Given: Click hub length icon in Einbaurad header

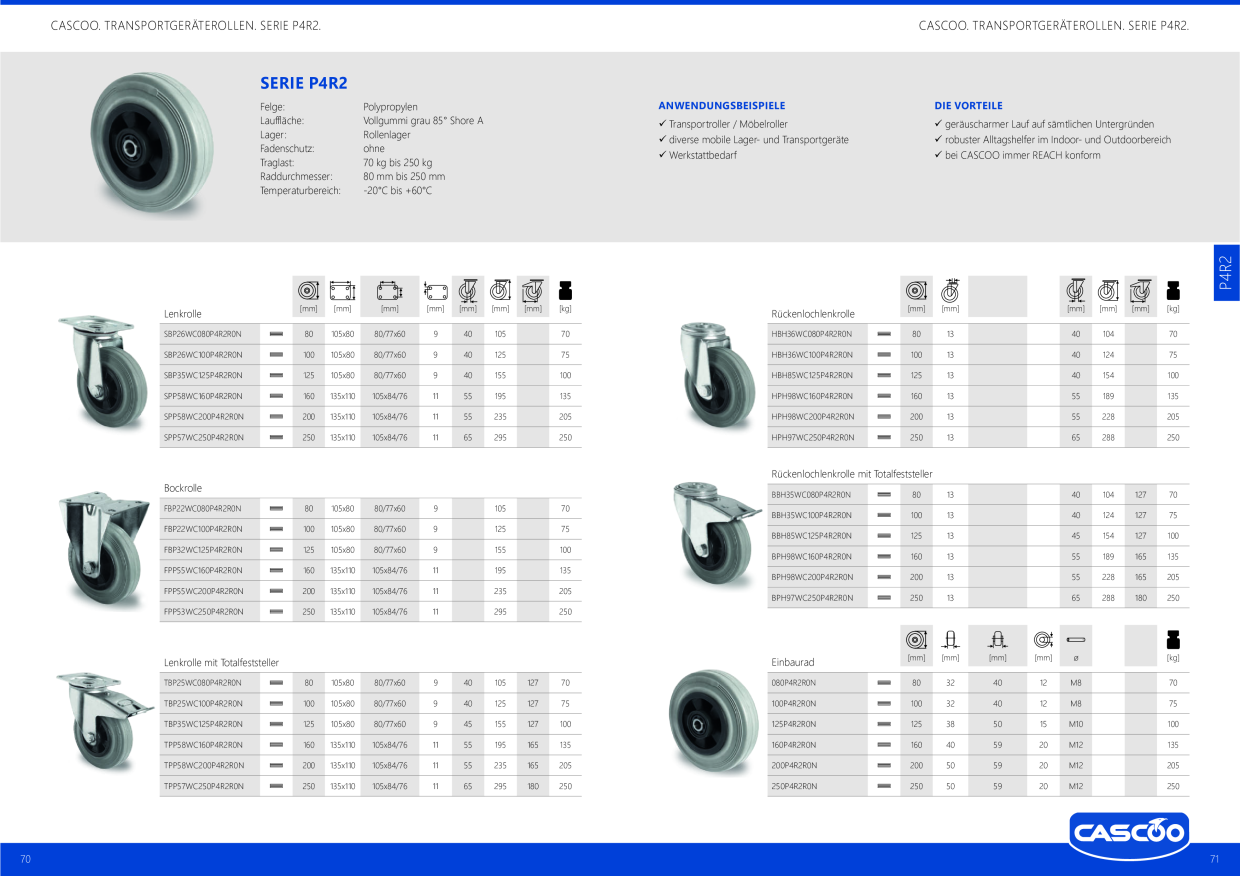Looking at the screenshot, I should coord(997,639).
